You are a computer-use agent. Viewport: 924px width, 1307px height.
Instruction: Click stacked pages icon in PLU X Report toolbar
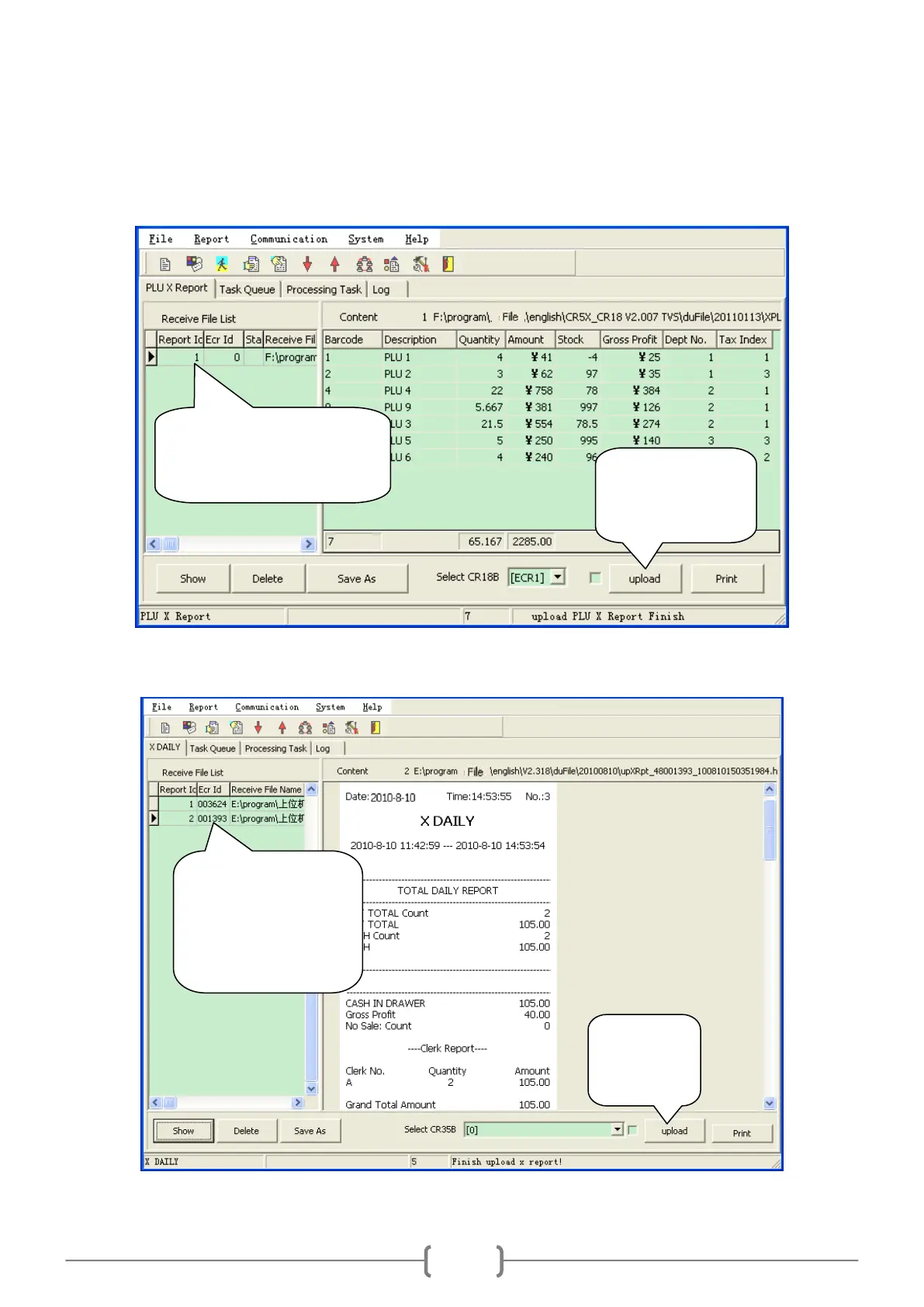(x=251, y=265)
